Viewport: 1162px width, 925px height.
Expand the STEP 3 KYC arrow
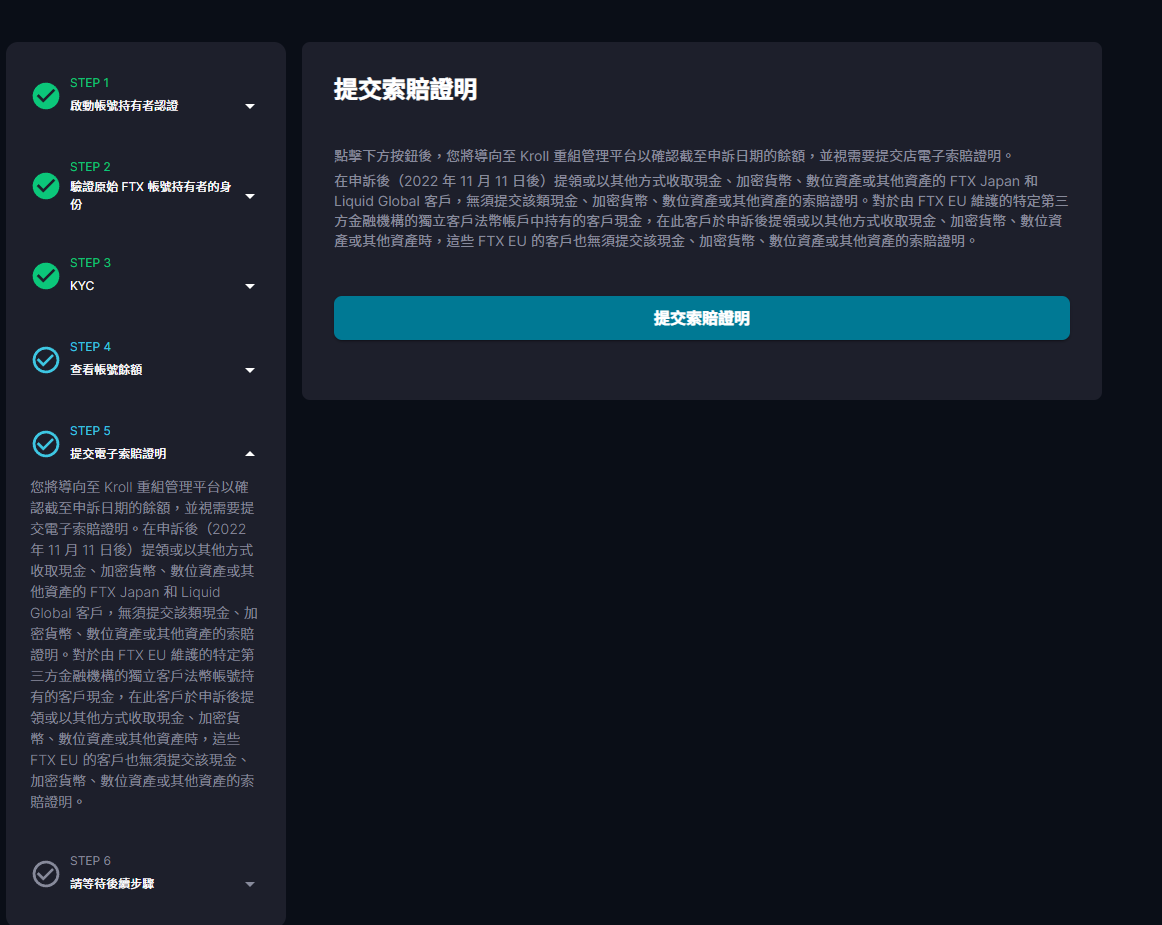250,286
